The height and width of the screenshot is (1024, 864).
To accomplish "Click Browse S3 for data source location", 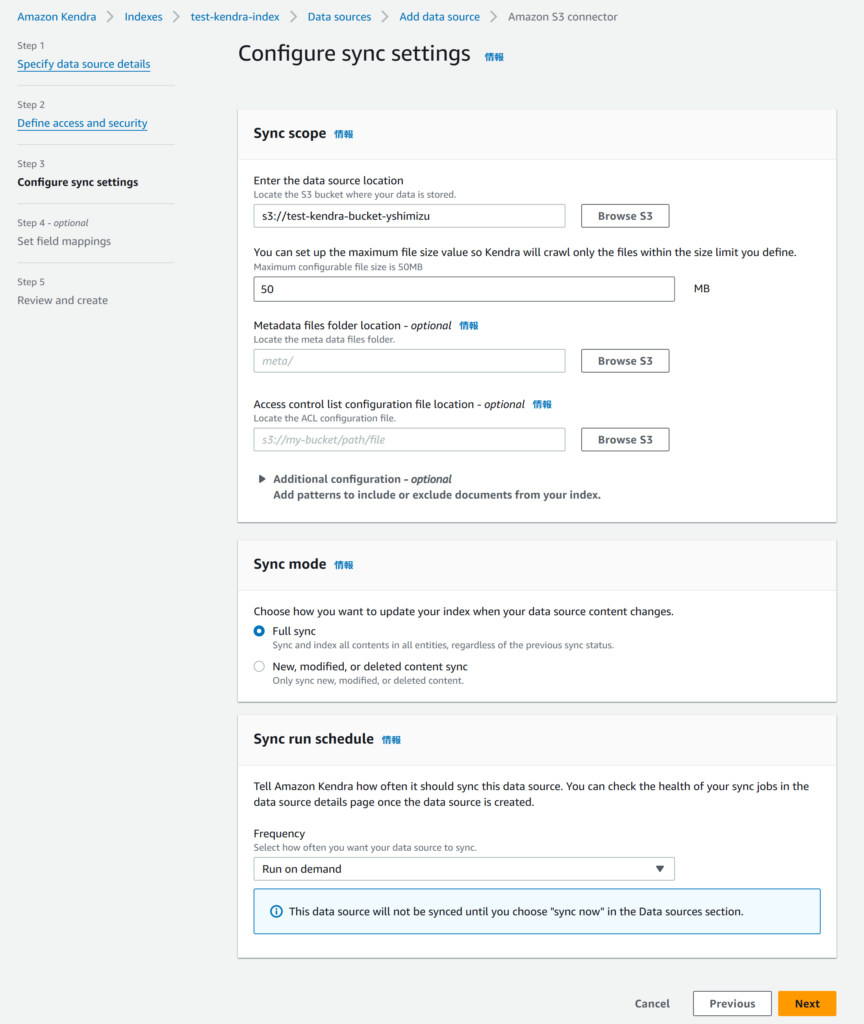I will tap(625, 216).
